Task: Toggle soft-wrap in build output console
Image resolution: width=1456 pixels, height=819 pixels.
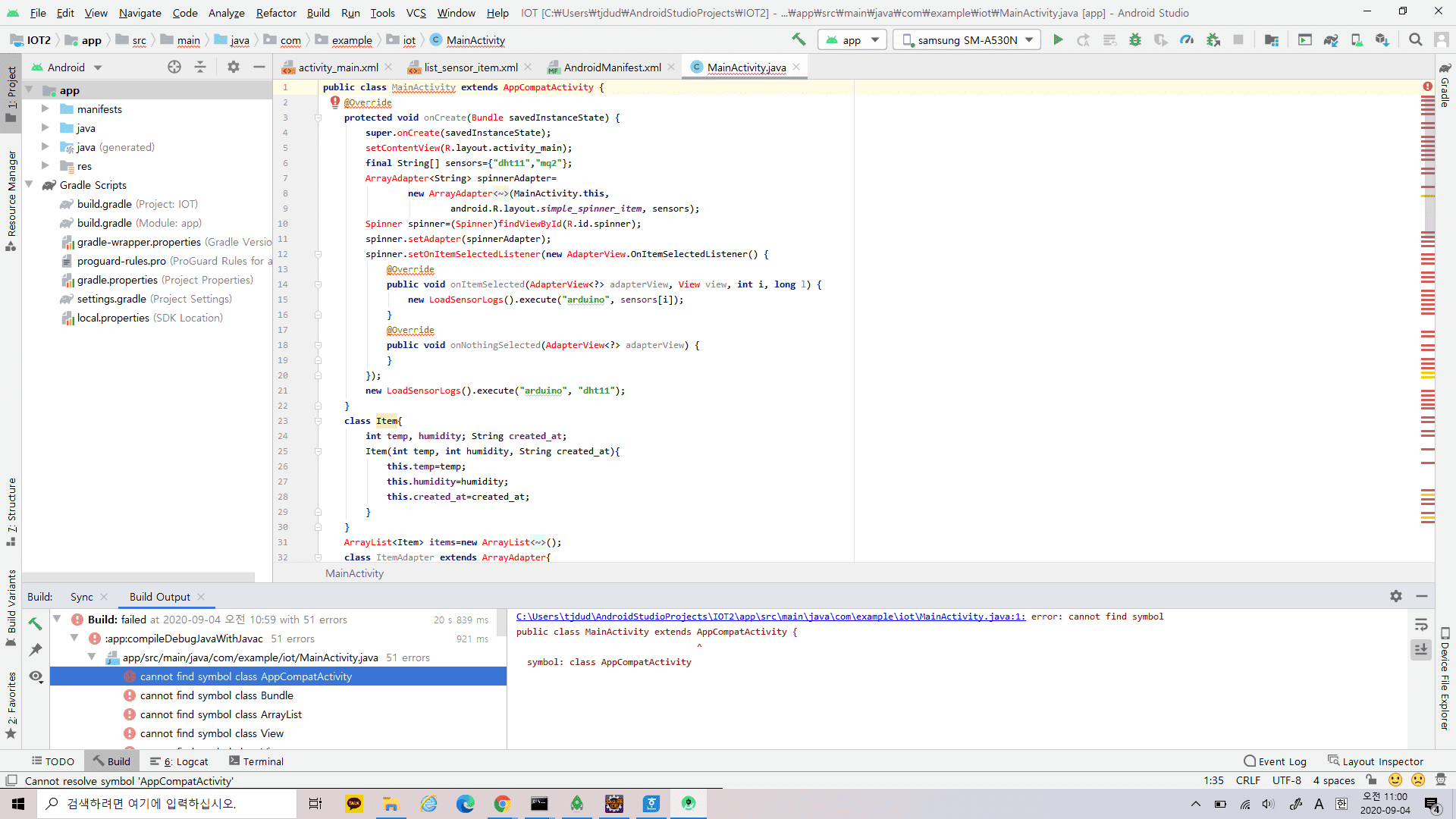Action: coord(1421,625)
